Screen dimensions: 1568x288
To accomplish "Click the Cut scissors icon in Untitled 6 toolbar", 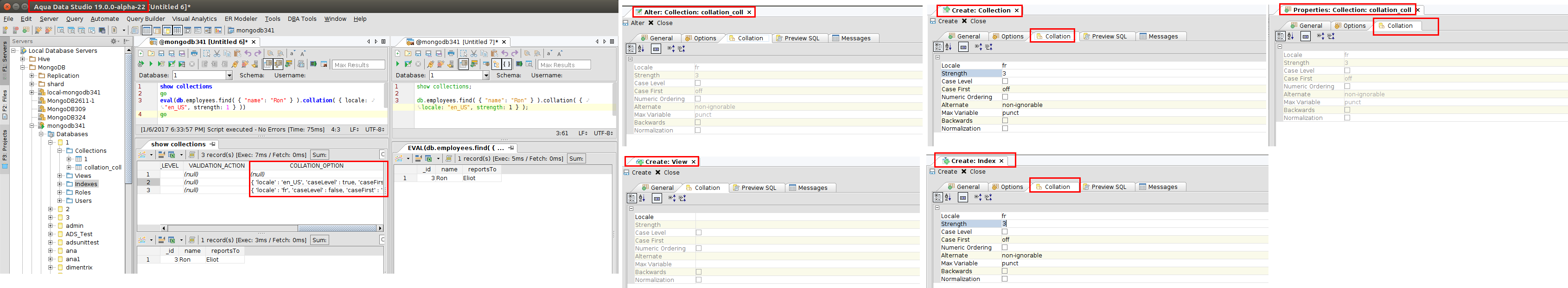I will click(x=217, y=53).
